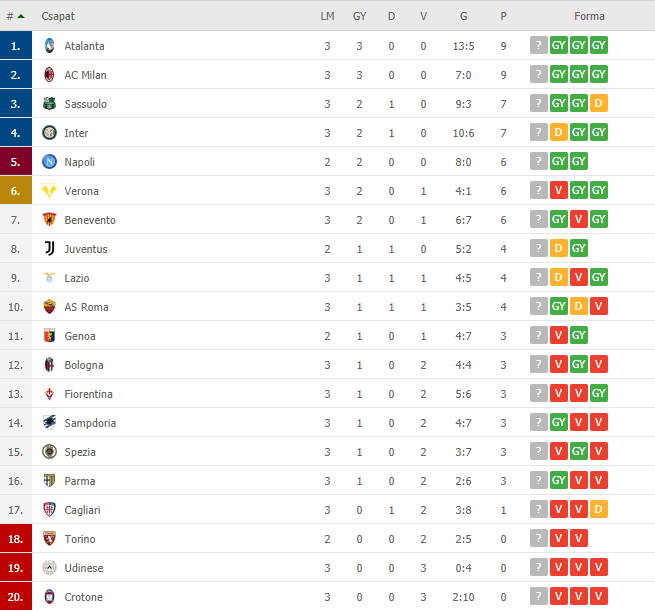Sort standings by the P points column
Image resolution: width=655 pixels, height=610 pixels.
coord(503,16)
